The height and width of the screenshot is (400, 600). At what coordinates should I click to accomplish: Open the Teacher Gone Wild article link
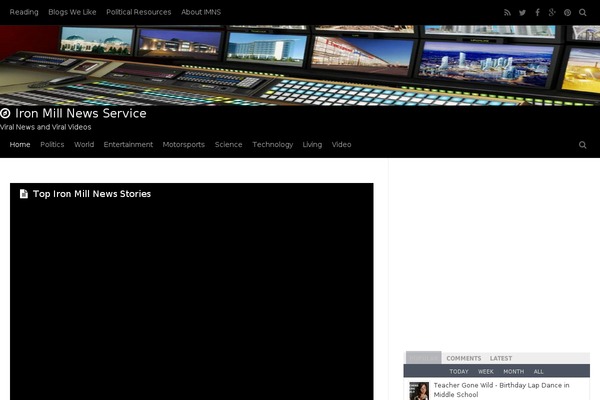pos(501,390)
